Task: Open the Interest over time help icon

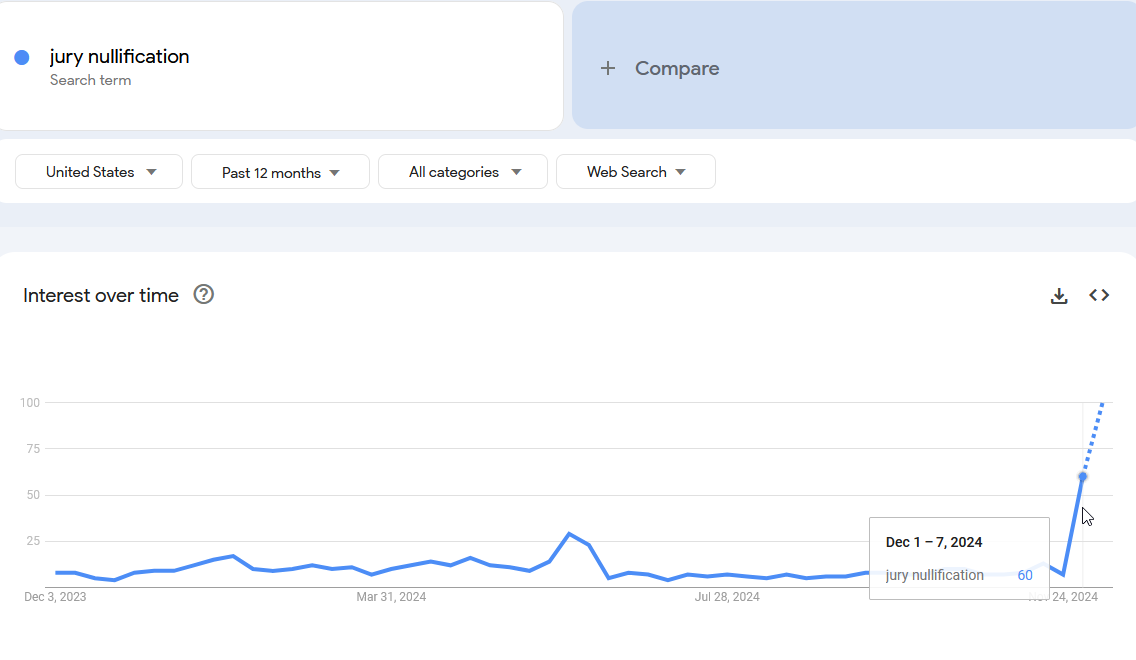Action: (x=204, y=294)
